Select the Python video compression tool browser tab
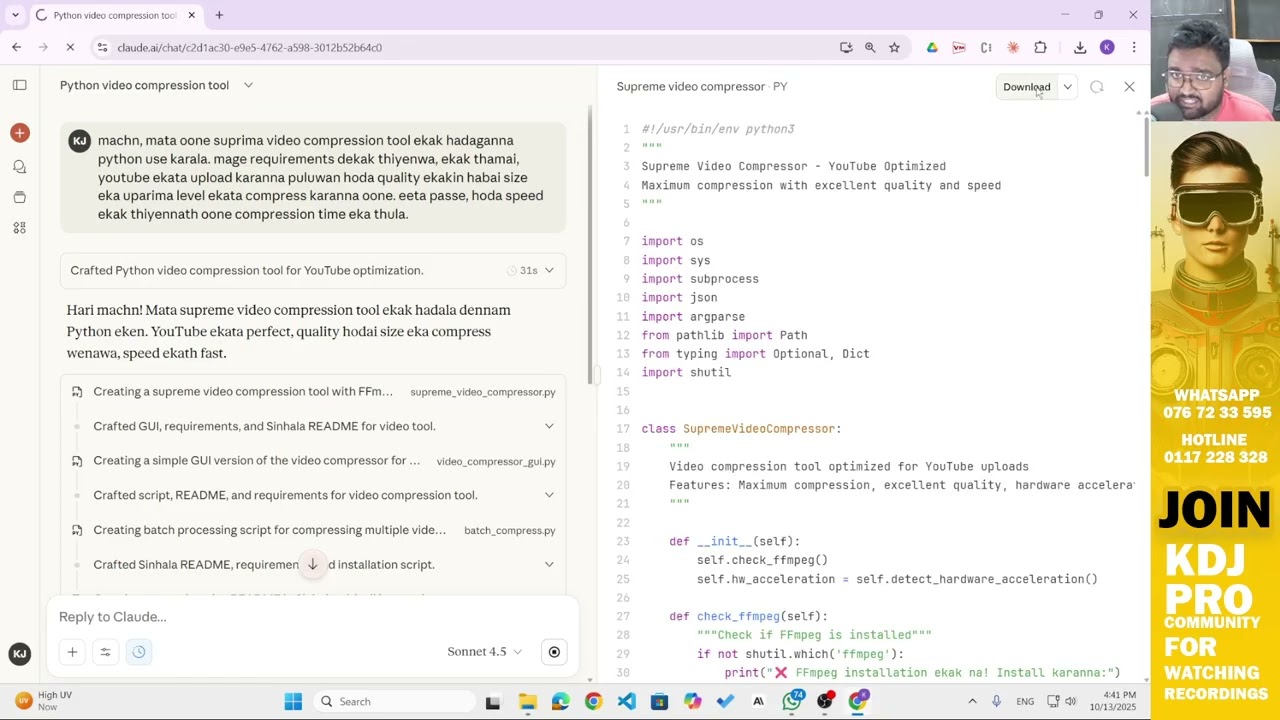The image size is (1280, 720). click(115, 15)
